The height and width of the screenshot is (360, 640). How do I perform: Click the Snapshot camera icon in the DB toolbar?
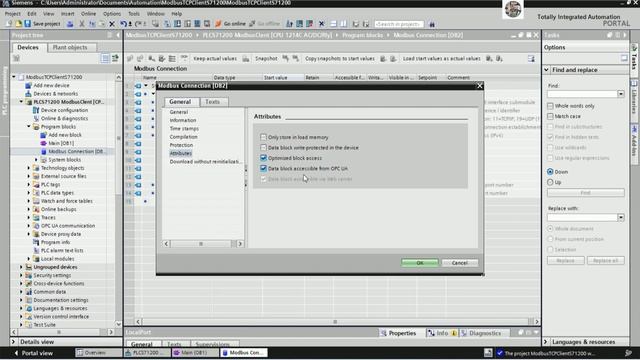coord(246,59)
